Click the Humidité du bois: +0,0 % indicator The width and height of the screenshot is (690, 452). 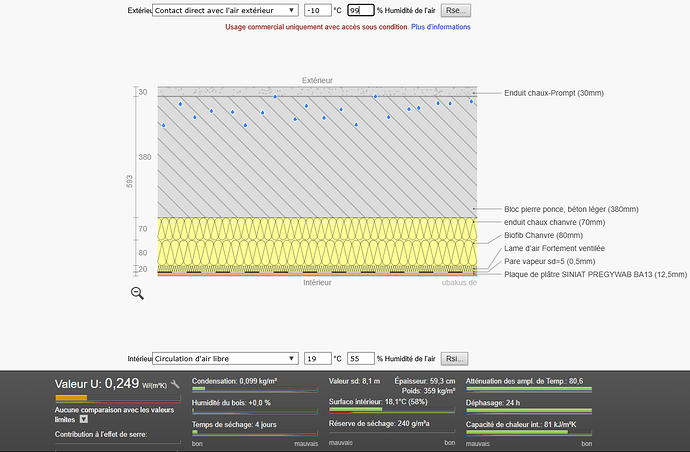231,403
